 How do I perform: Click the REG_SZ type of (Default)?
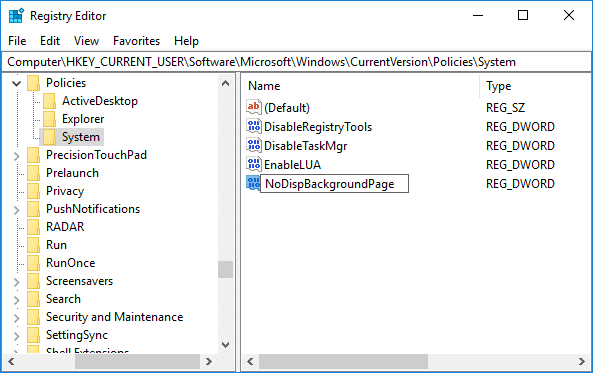[505, 108]
